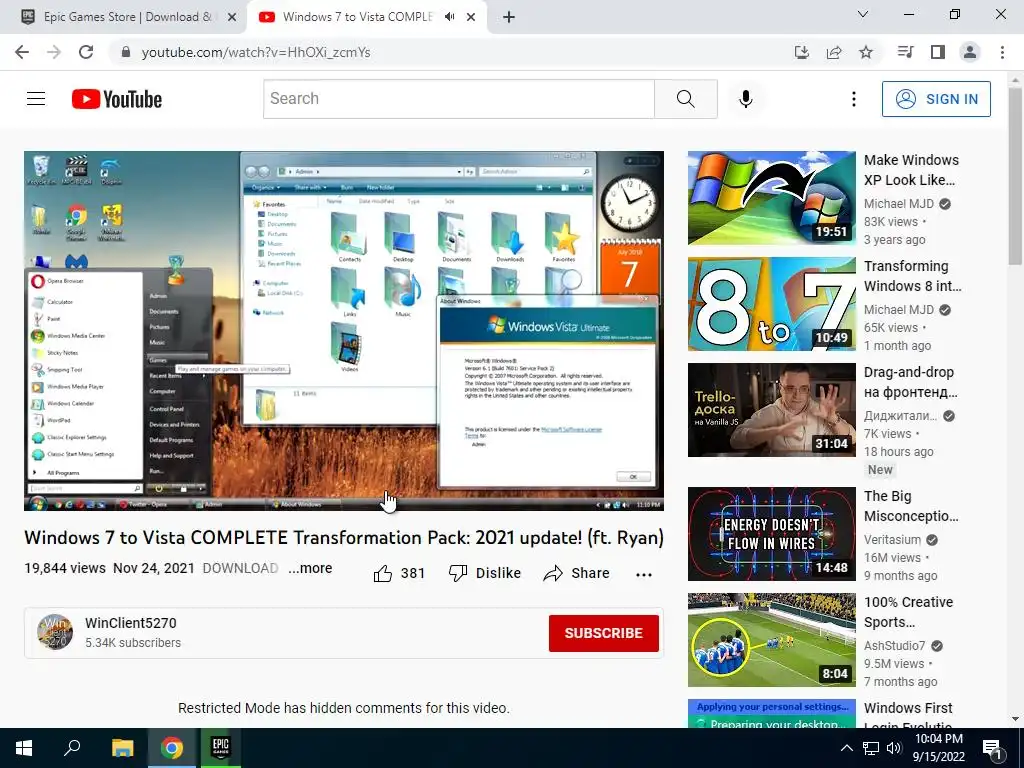
Task: Switch to the Epic Games Store tab
Action: pos(124,17)
